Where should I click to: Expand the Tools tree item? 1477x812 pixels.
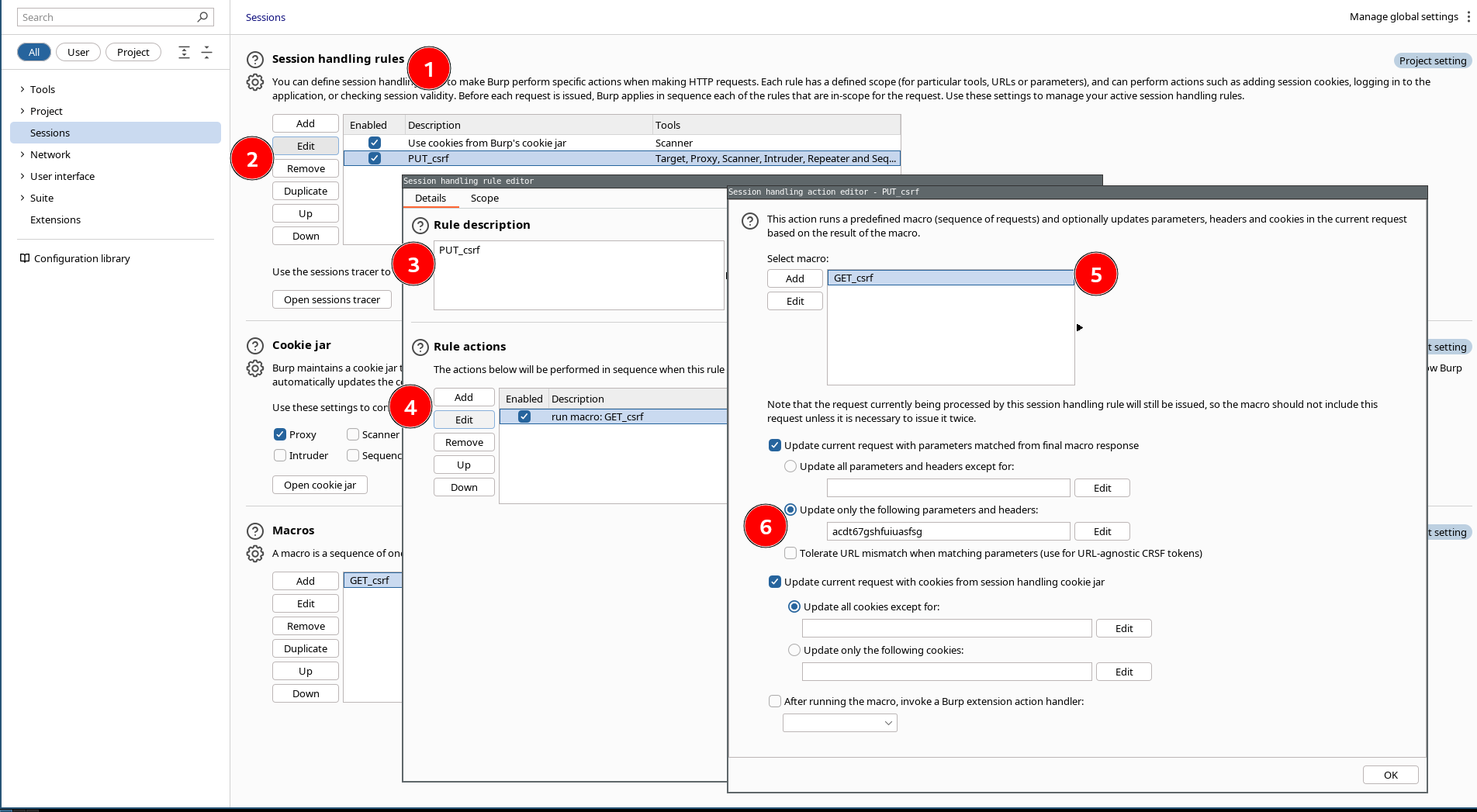click(x=22, y=89)
